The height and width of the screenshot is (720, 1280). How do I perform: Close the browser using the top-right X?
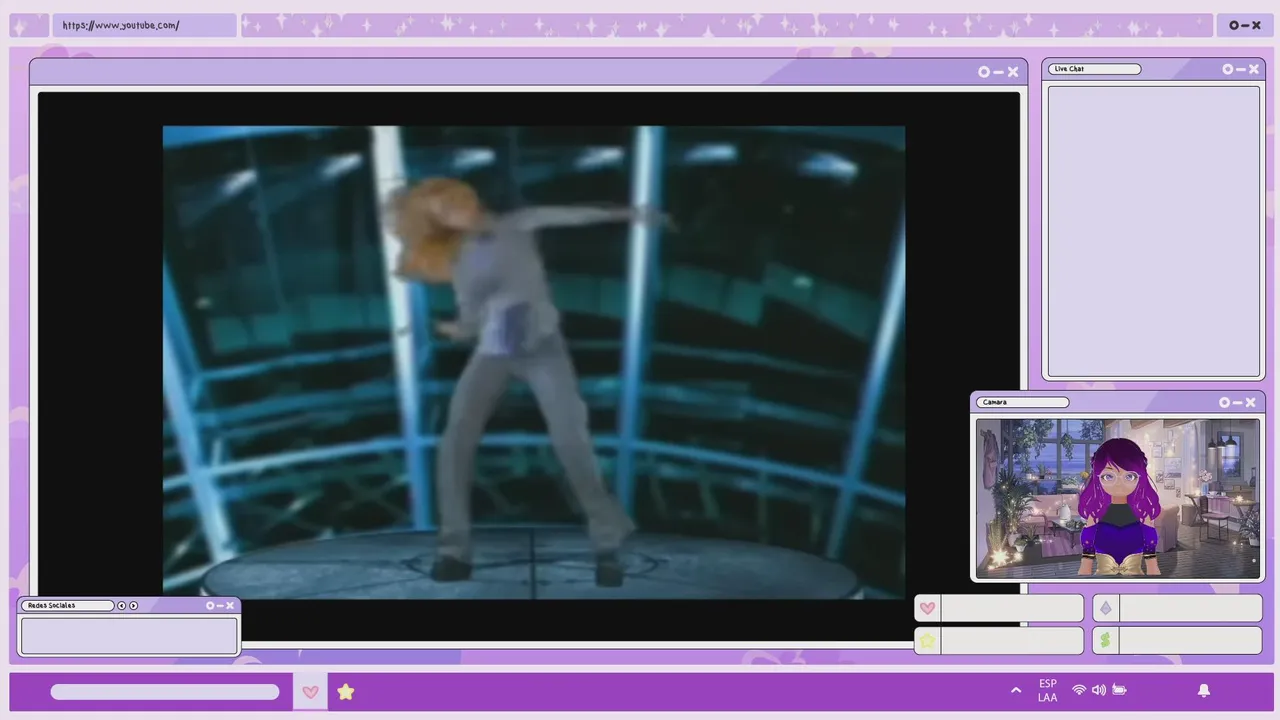click(x=1257, y=25)
